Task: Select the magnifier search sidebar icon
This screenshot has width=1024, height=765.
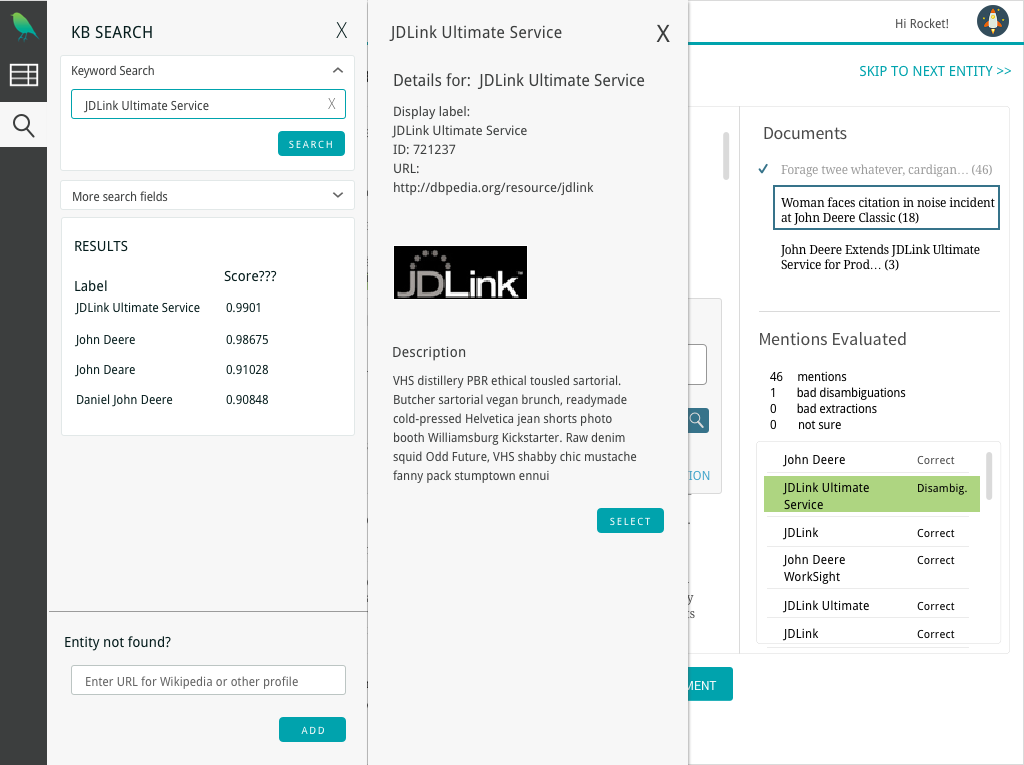Action: (x=24, y=125)
